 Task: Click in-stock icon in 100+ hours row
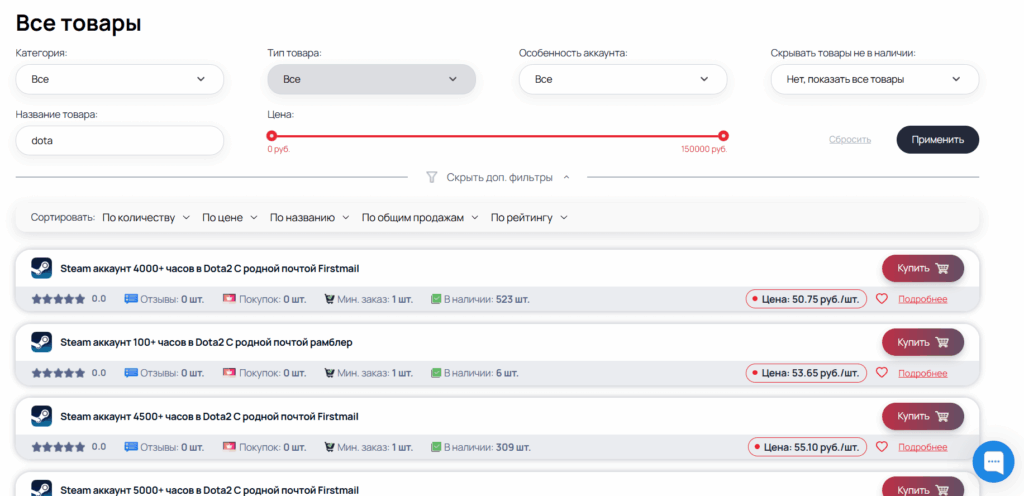(x=436, y=373)
